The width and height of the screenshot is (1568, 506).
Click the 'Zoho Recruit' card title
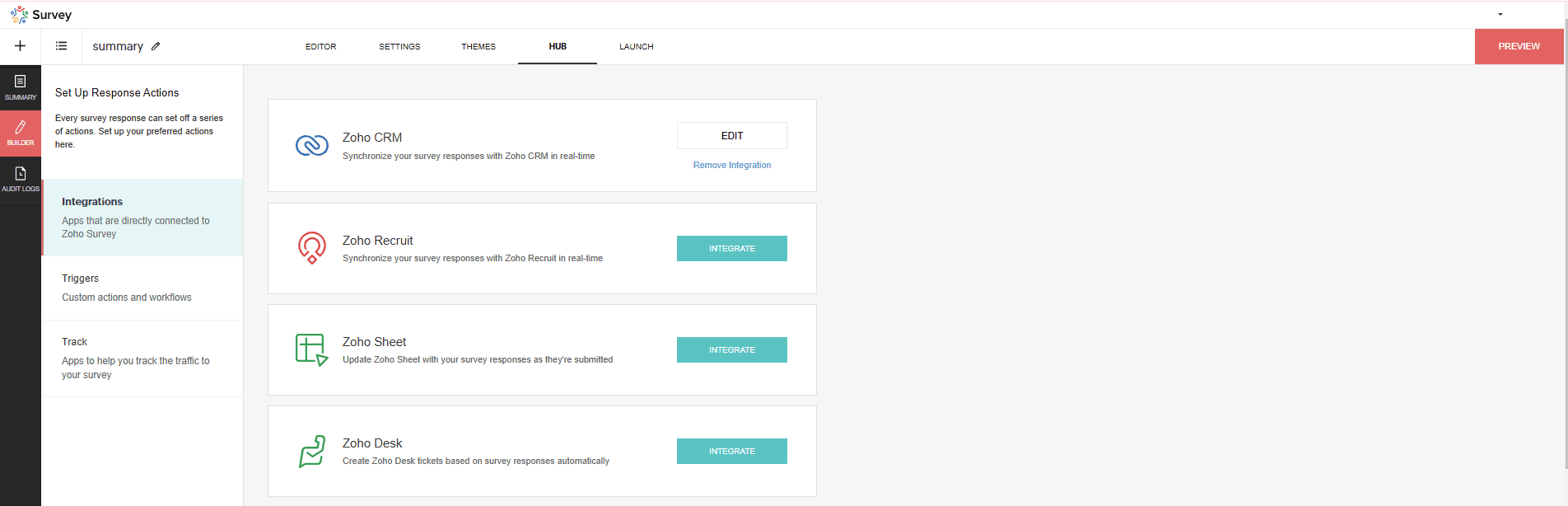[x=378, y=241]
